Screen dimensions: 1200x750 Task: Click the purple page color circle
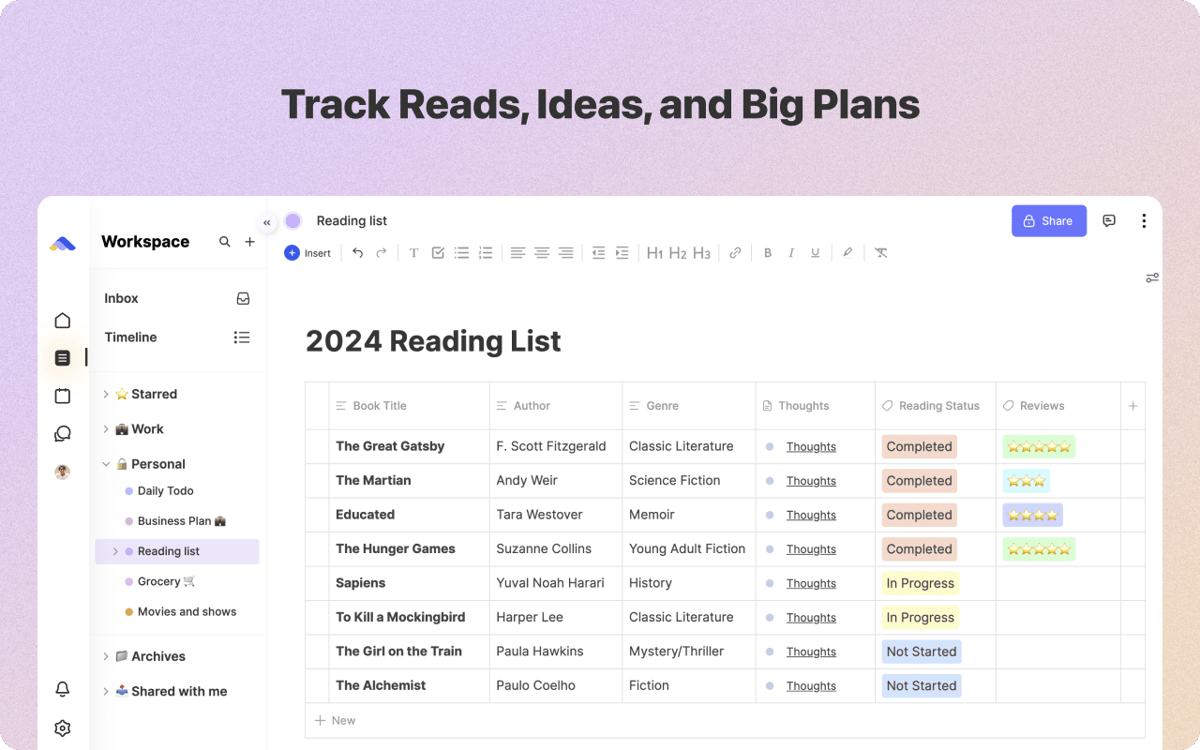(x=293, y=221)
